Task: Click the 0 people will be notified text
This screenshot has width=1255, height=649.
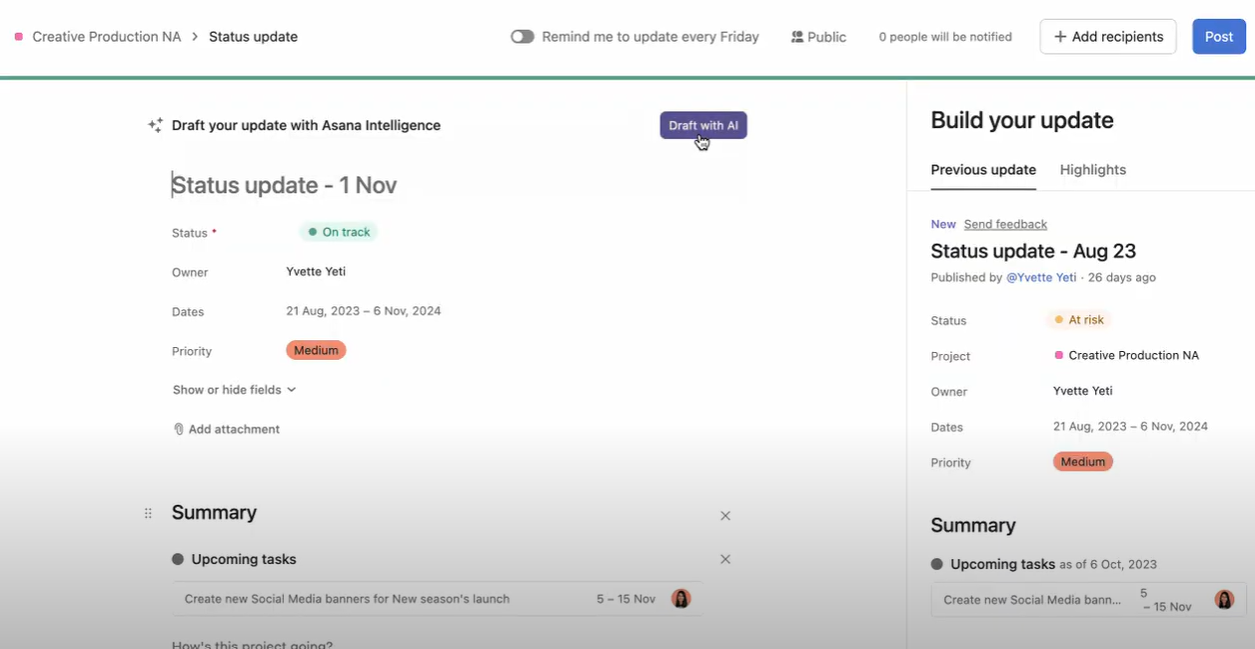Action: (x=945, y=37)
